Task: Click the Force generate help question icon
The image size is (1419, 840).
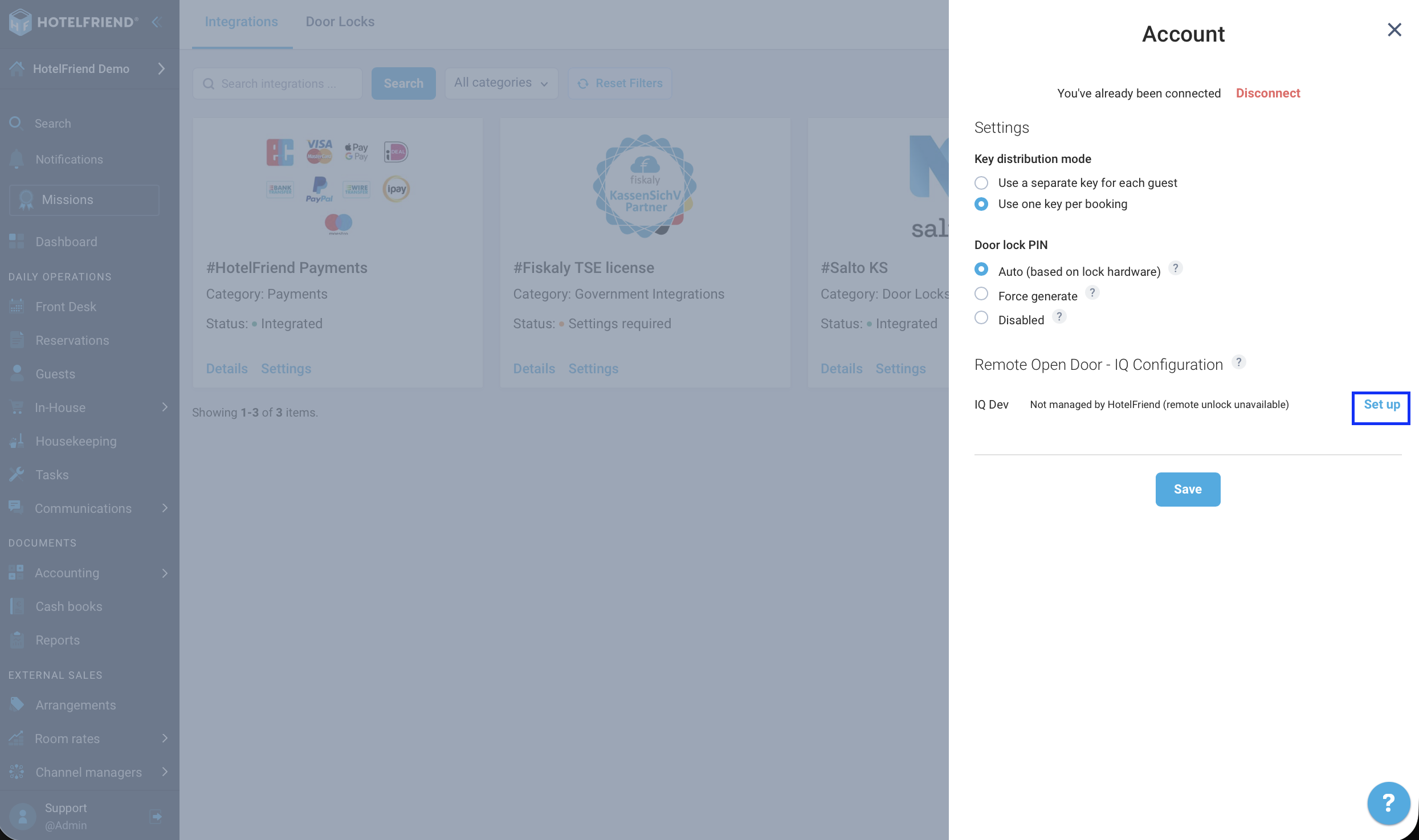Action: pyautogui.click(x=1092, y=292)
